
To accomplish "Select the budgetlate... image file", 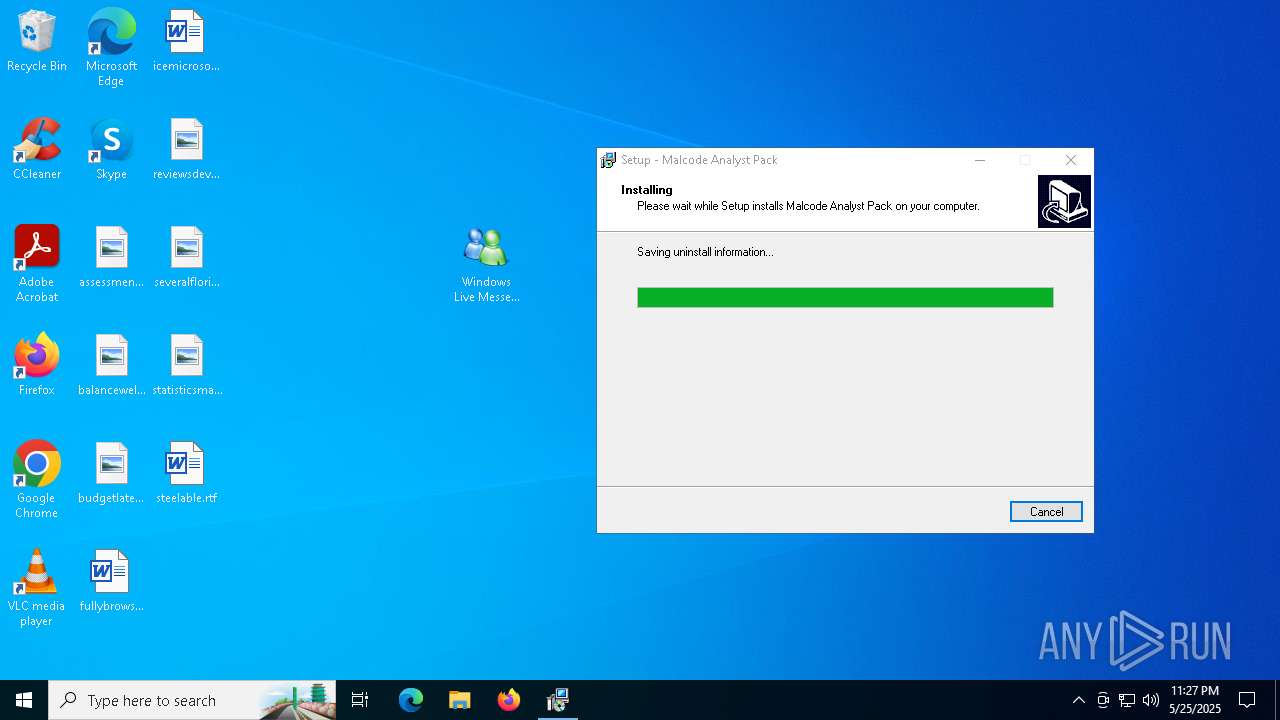I will click(x=111, y=474).
